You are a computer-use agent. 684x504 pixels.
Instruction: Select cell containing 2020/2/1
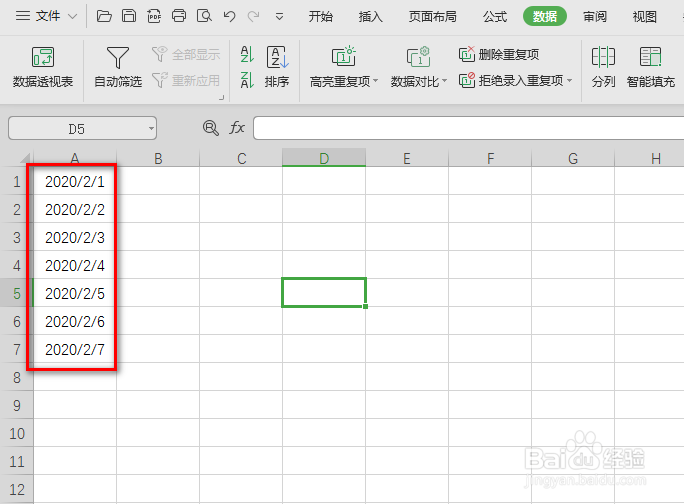coord(75,181)
